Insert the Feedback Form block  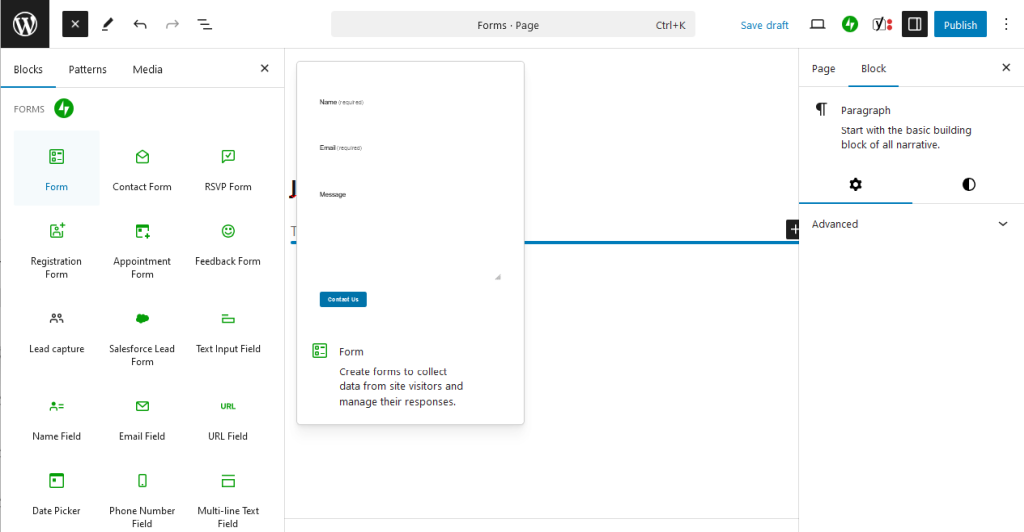tap(228, 249)
